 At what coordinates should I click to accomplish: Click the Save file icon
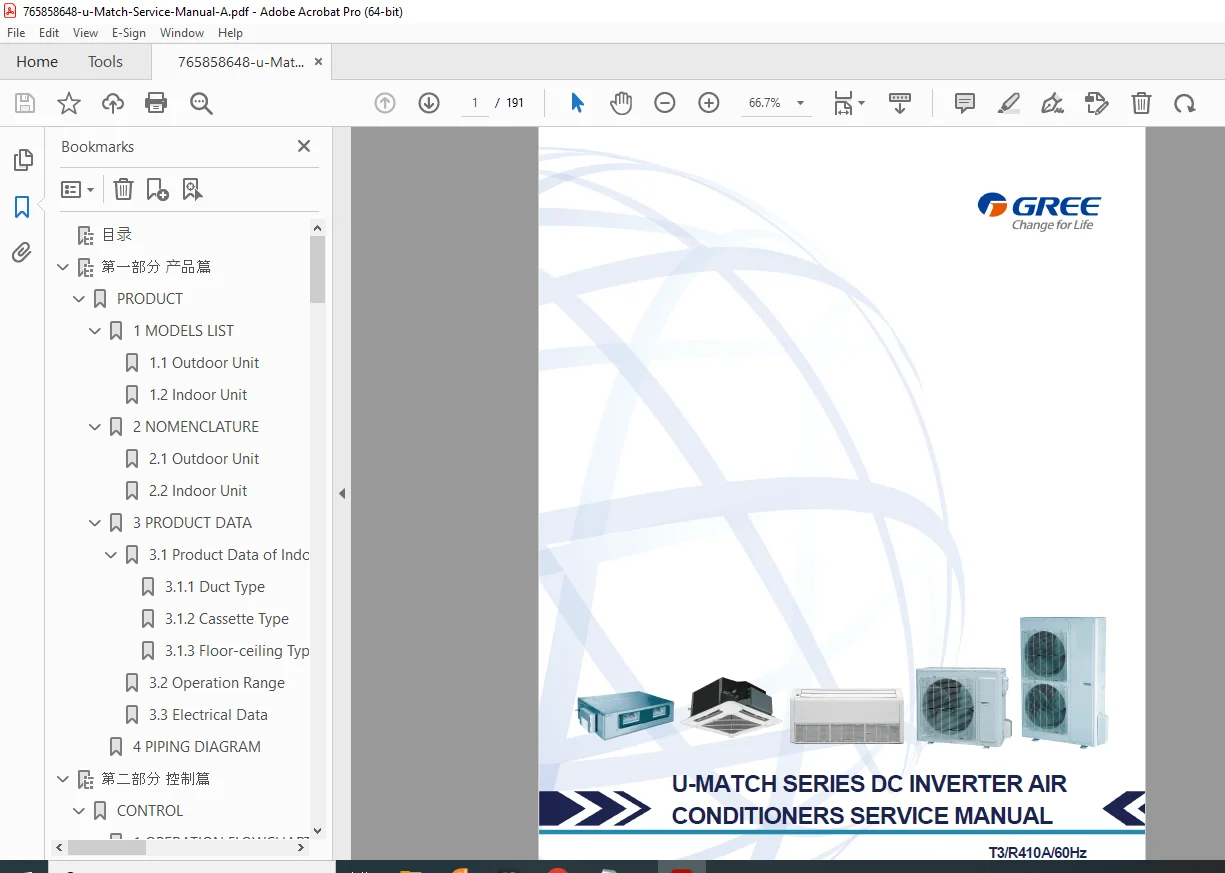pyautogui.click(x=25, y=103)
